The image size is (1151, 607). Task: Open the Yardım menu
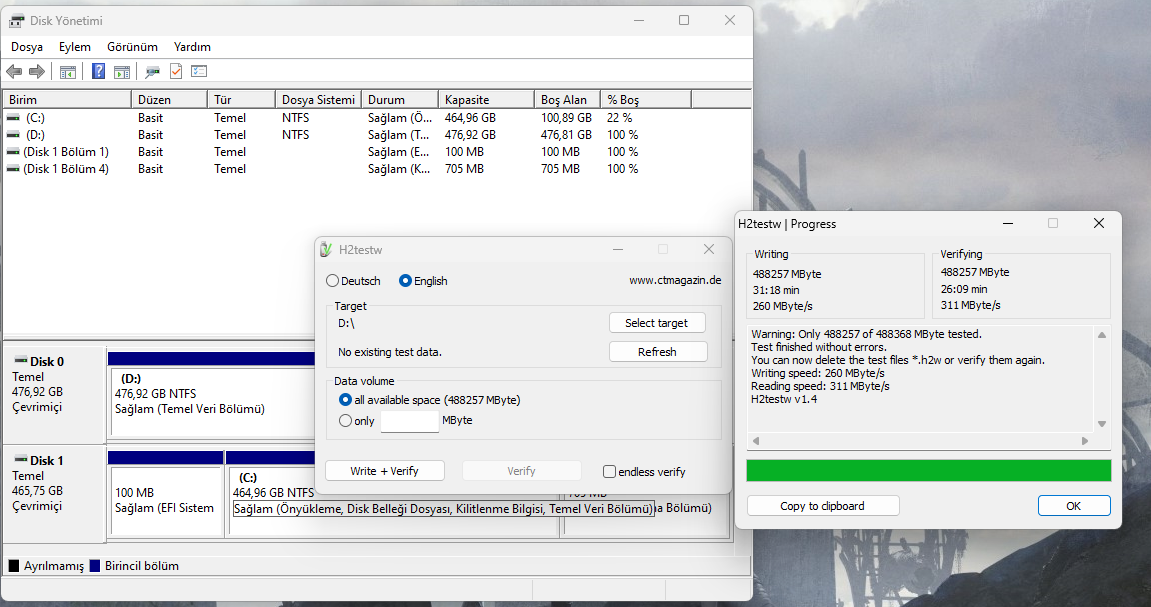click(x=192, y=46)
